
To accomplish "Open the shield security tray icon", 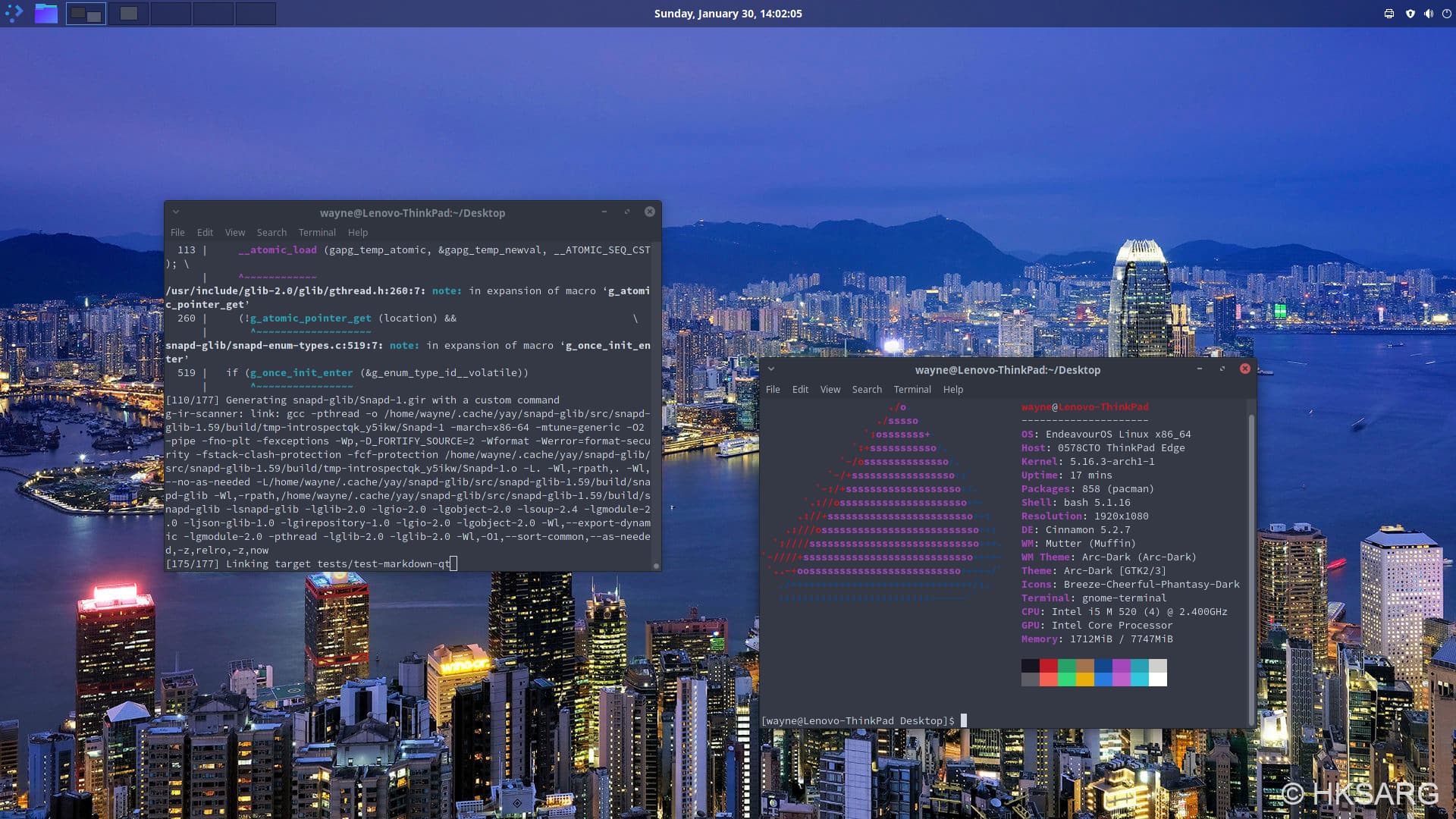I will coord(1410,14).
